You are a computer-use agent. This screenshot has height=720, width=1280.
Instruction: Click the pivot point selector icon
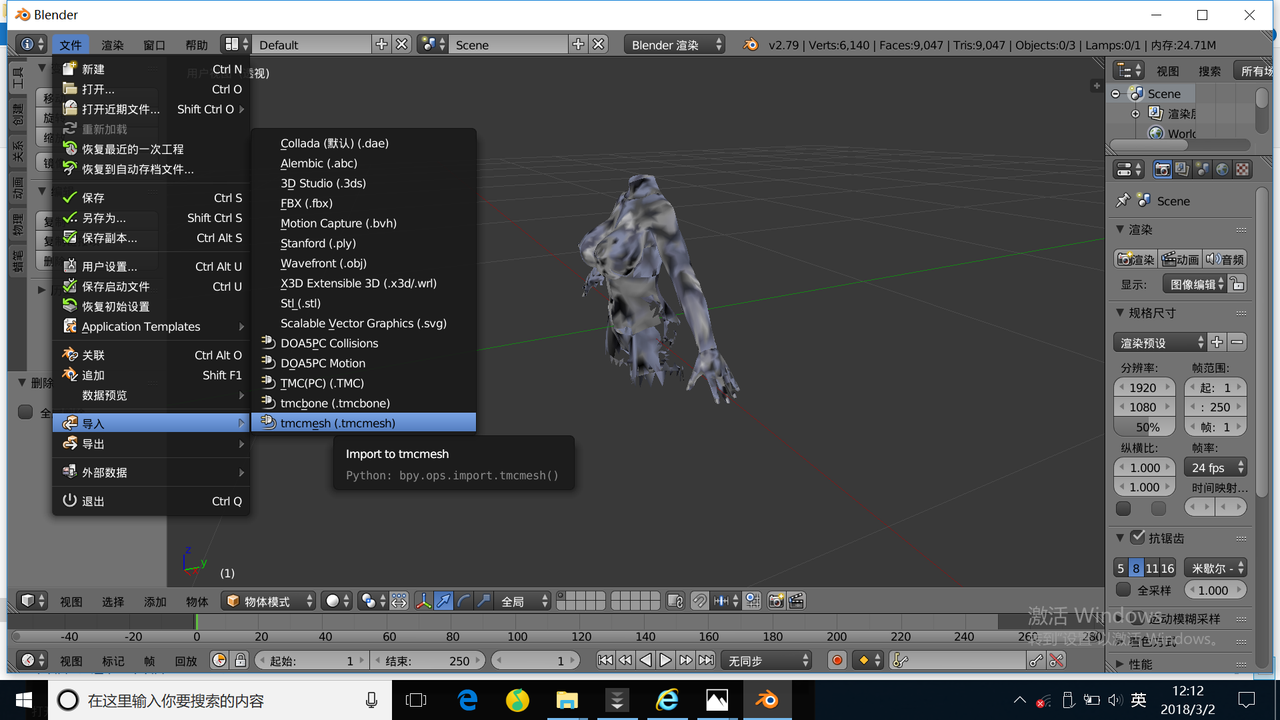pyautogui.click(x=372, y=601)
